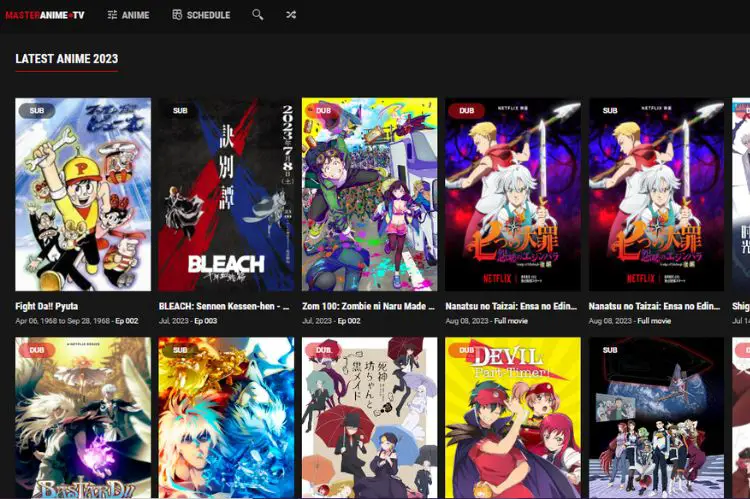Click the Zom 100: Zombie ni Naru title
Screen dimensions: 750x499
[x=368, y=306]
